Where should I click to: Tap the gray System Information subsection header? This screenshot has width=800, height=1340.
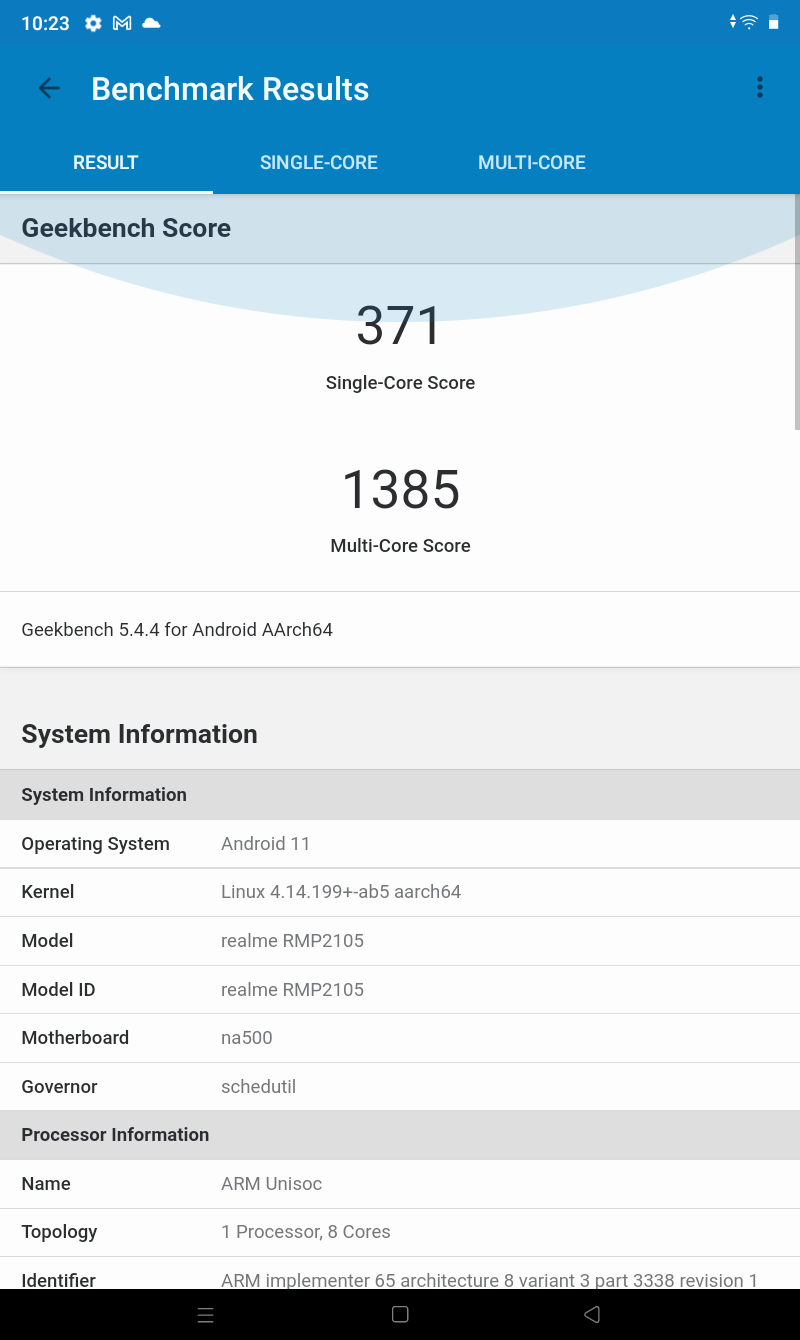[400, 795]
